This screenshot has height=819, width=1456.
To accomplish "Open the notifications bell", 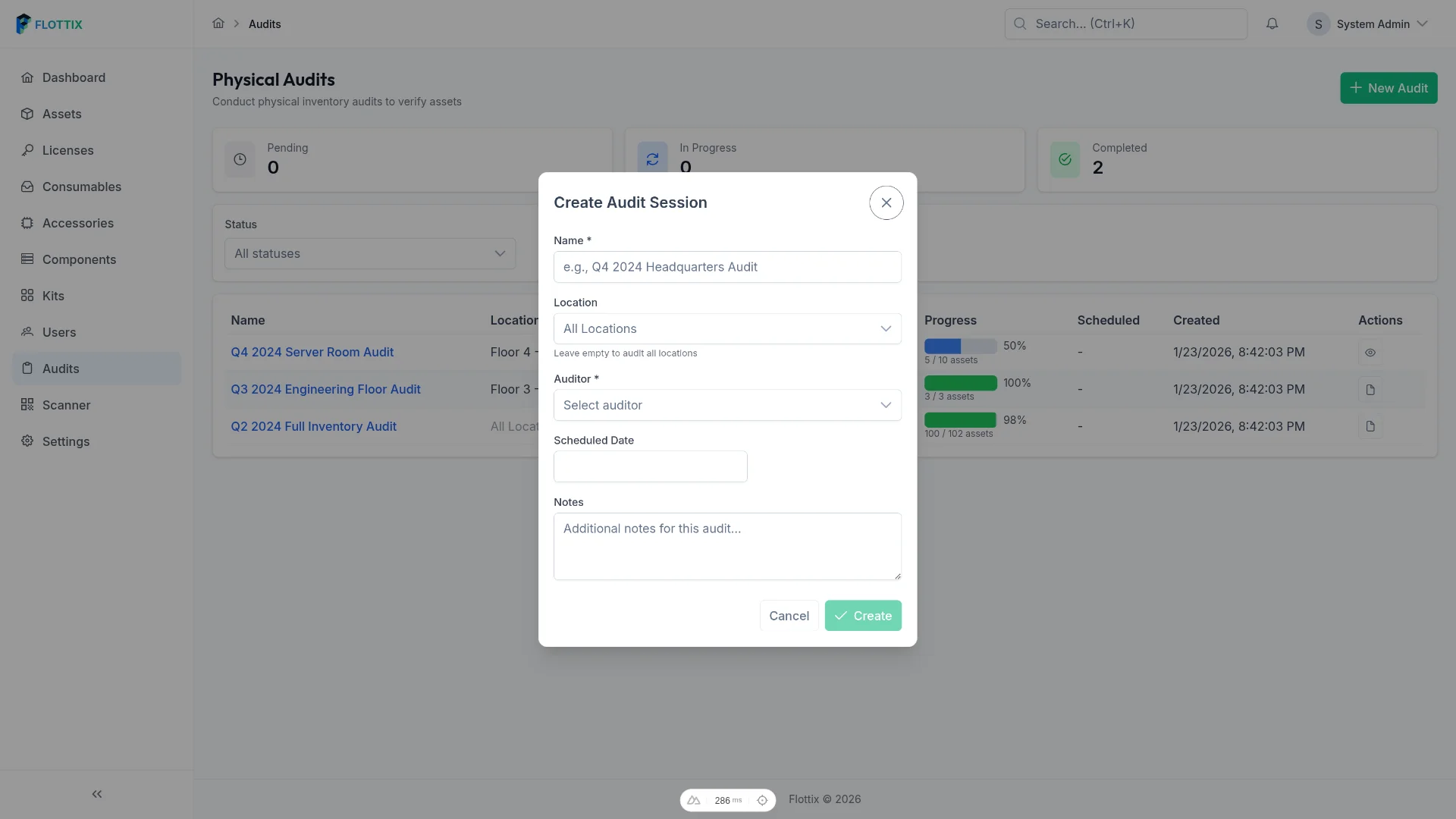I will [1272, 24].
